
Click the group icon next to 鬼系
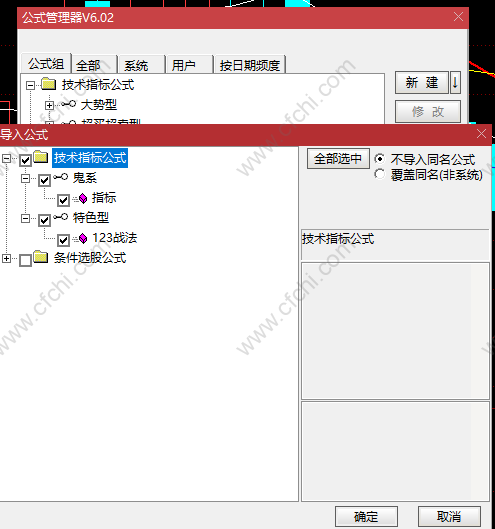(61, 176)
